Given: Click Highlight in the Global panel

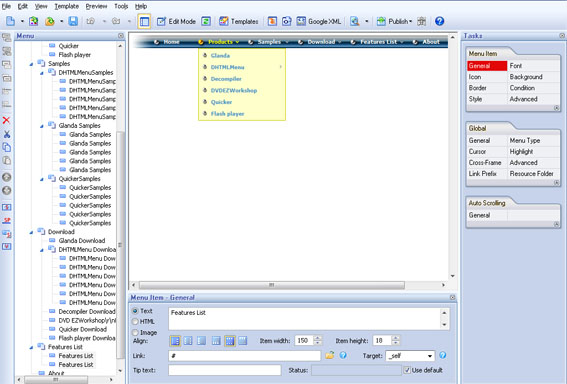Looking at the screenshot, I should [521, 152].
